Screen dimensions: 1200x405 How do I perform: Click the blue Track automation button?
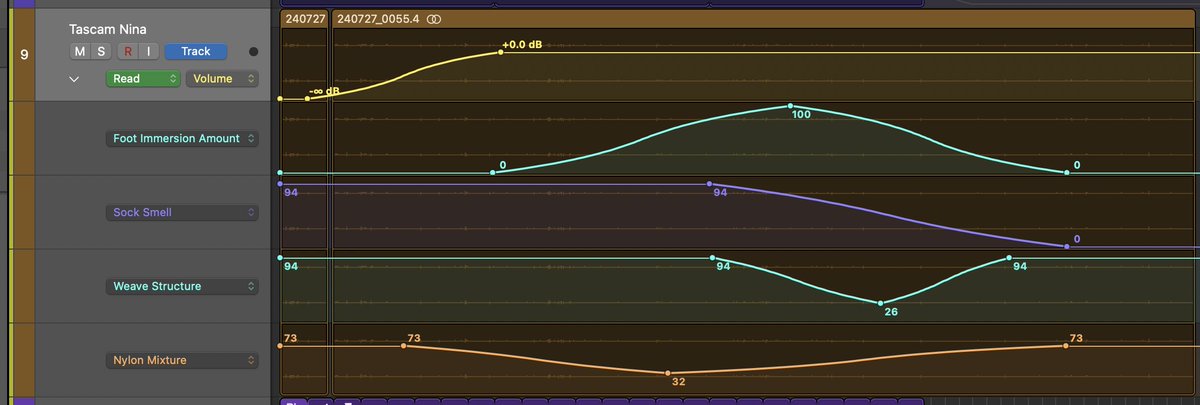196,51
